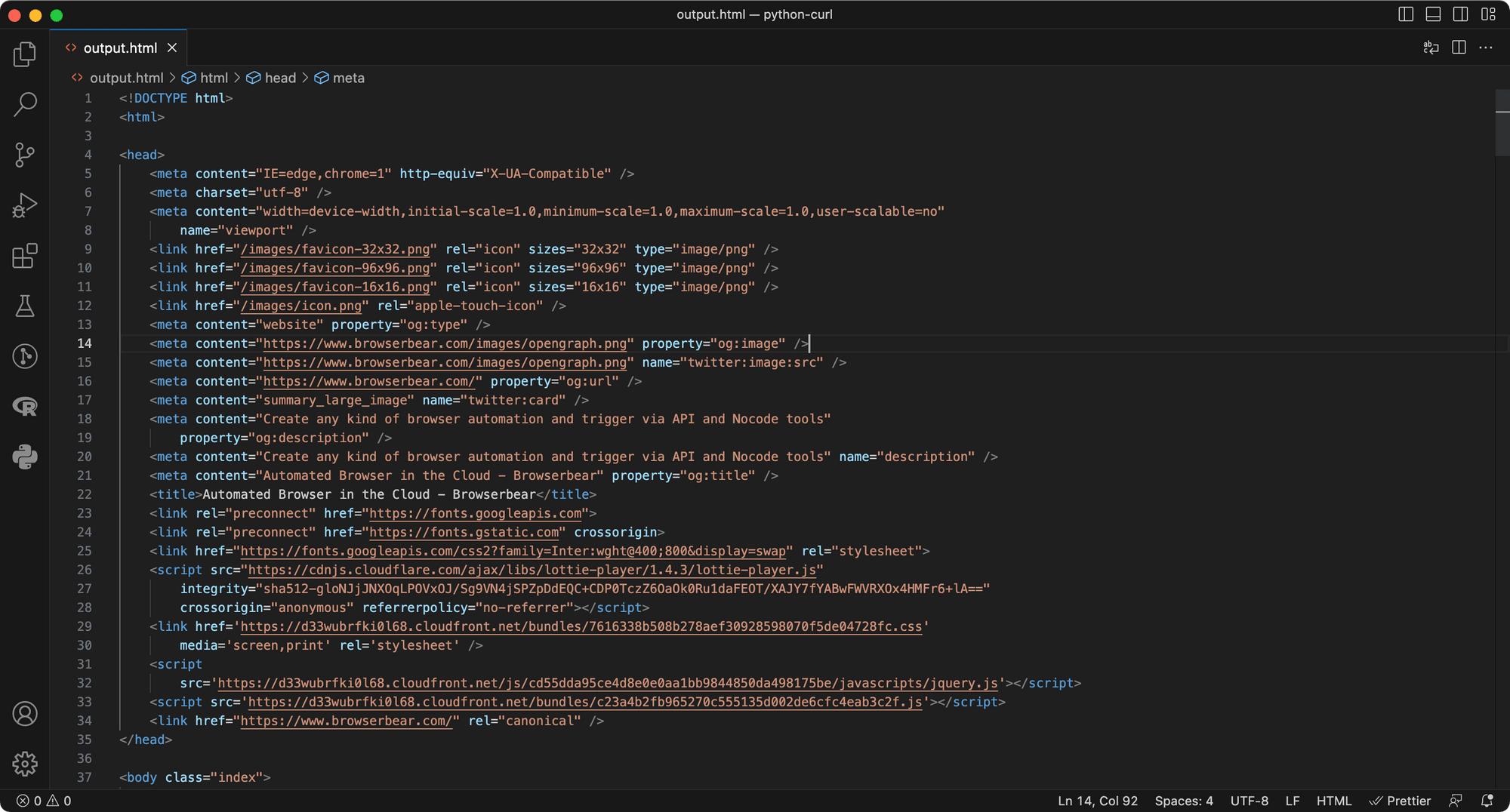Open browserbear.com URL on line 16

(369, 381)
